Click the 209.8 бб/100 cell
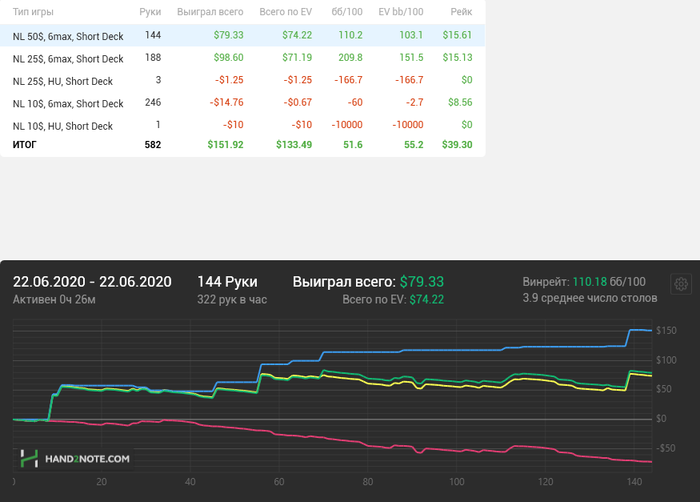The height and width of the screenshot is (502, 700). [350, 58]
